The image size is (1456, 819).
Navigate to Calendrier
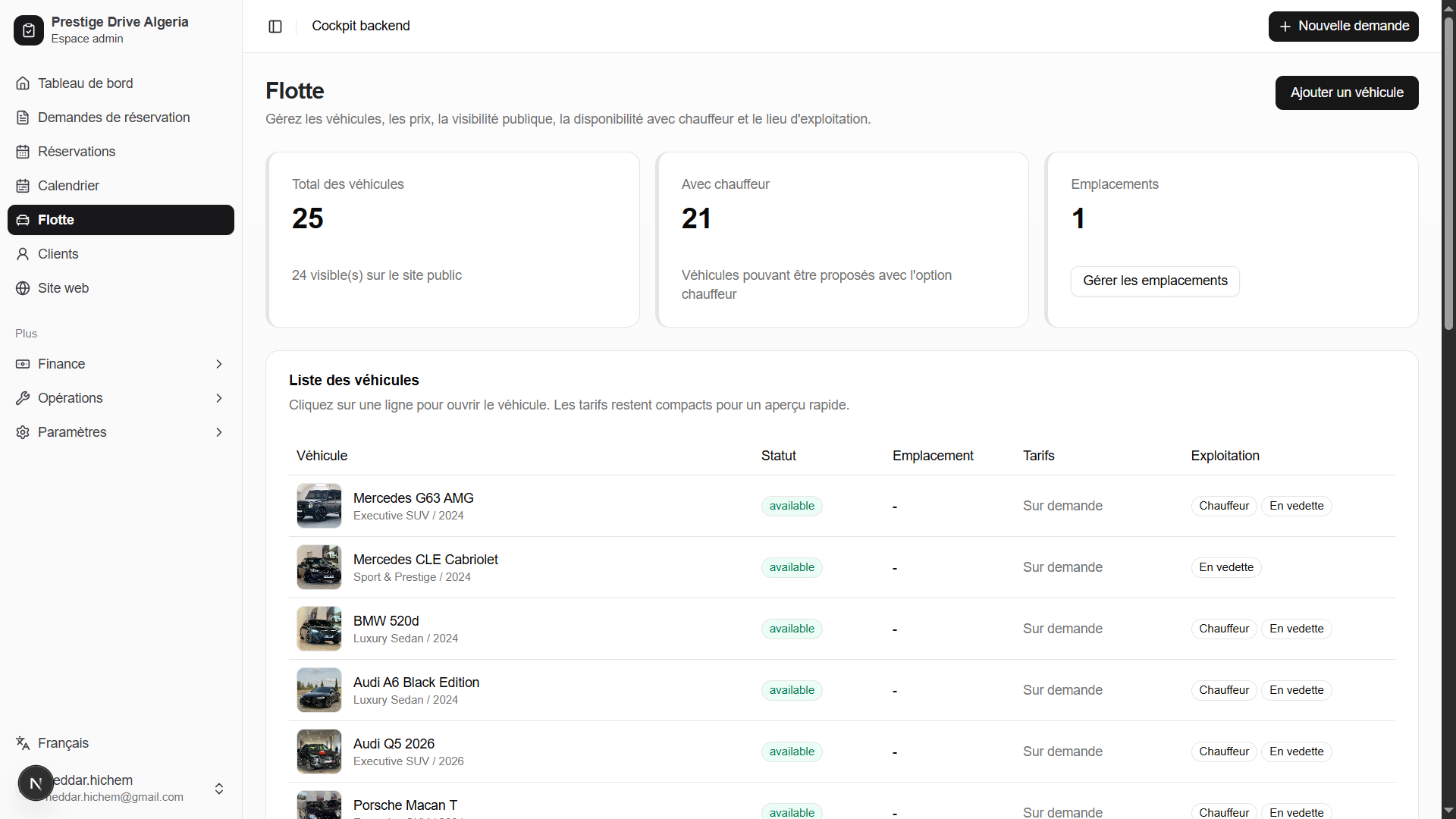click(121, 186)
